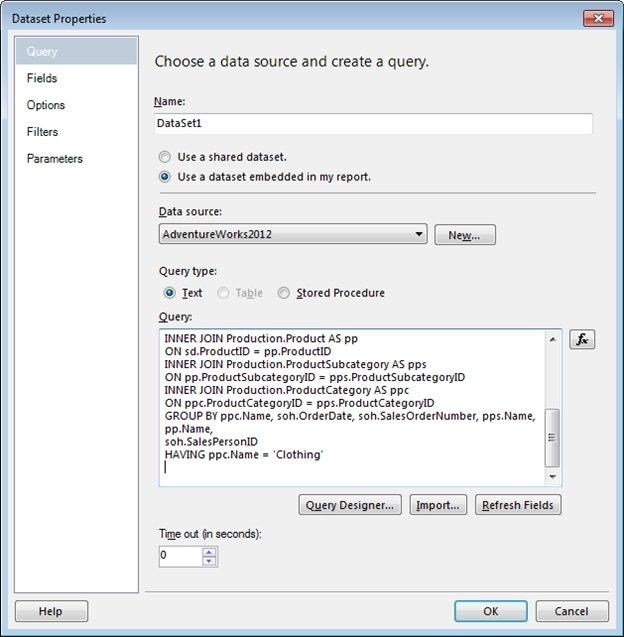The width and height of the screenshot is (624, 637).
Task: Click the dataset Name field
Action: pyautogui.click(x=373, y=123)
